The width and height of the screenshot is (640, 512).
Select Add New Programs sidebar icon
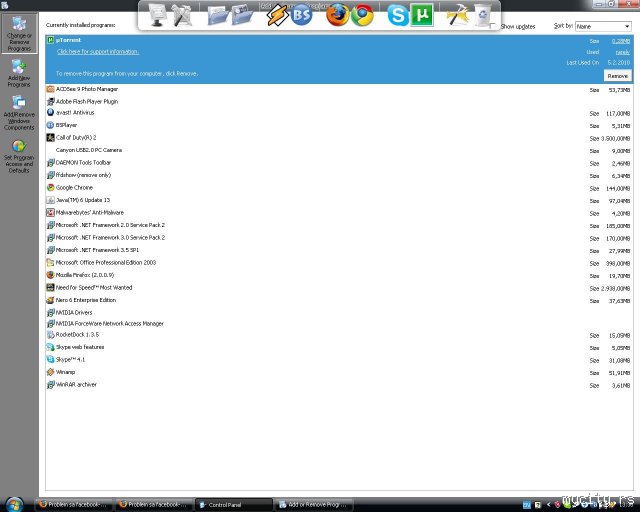click(x=19, y=73)
